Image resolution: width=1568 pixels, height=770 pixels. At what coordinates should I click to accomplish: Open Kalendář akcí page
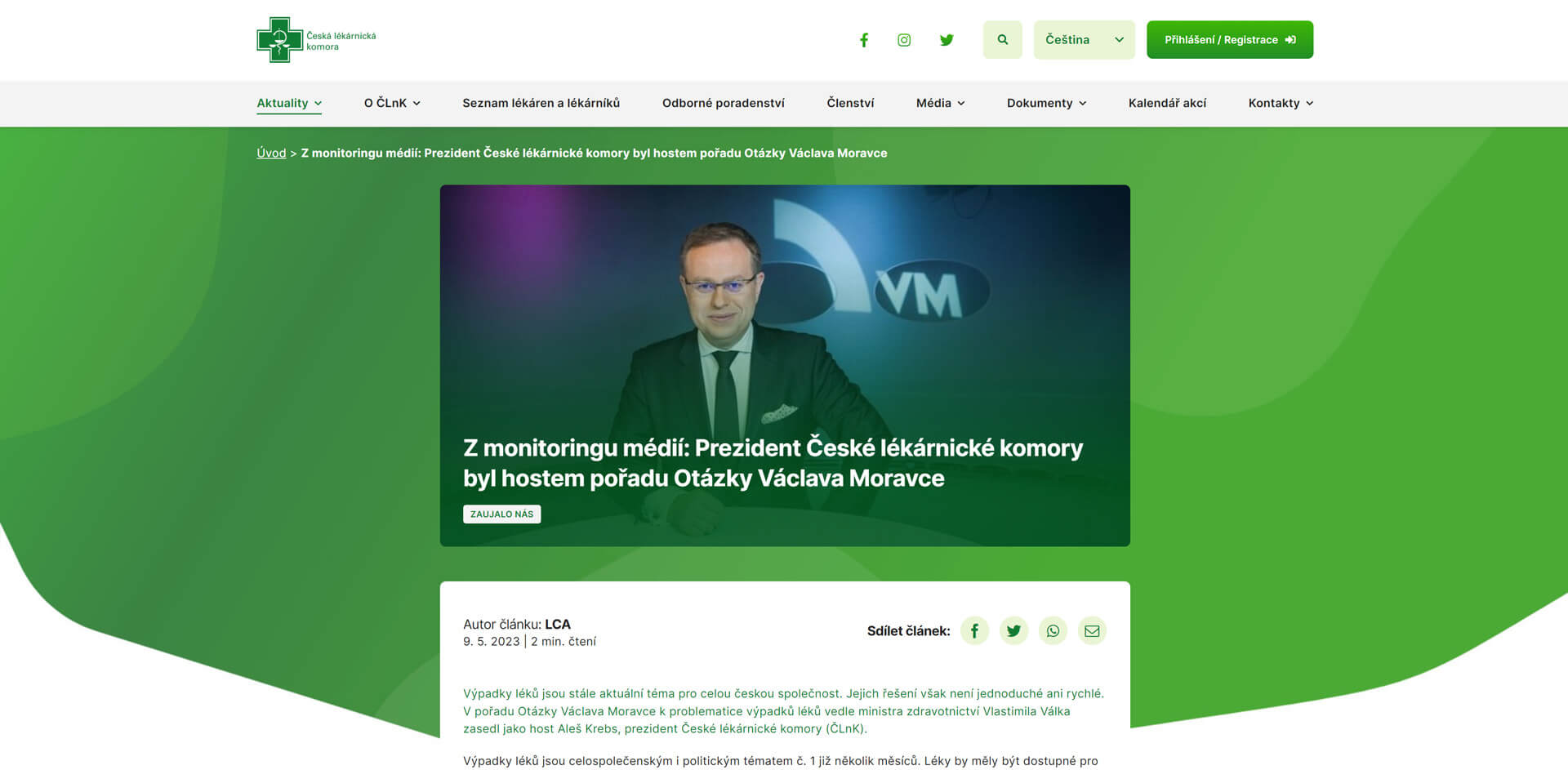pos(1167,103)
